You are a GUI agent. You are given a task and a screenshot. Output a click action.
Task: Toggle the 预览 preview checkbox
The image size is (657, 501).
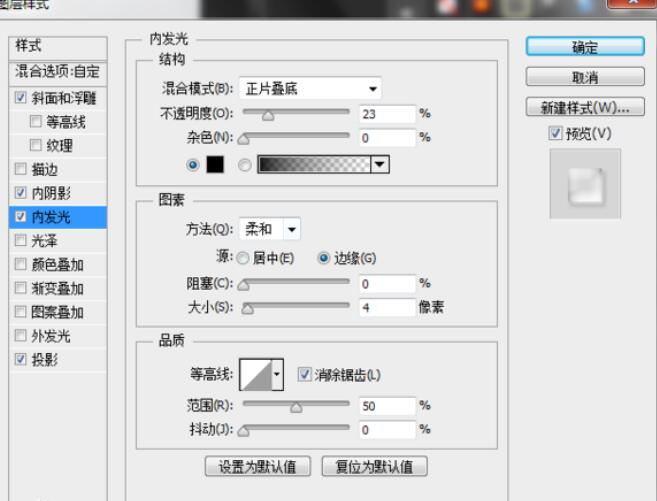click(557, 133)
